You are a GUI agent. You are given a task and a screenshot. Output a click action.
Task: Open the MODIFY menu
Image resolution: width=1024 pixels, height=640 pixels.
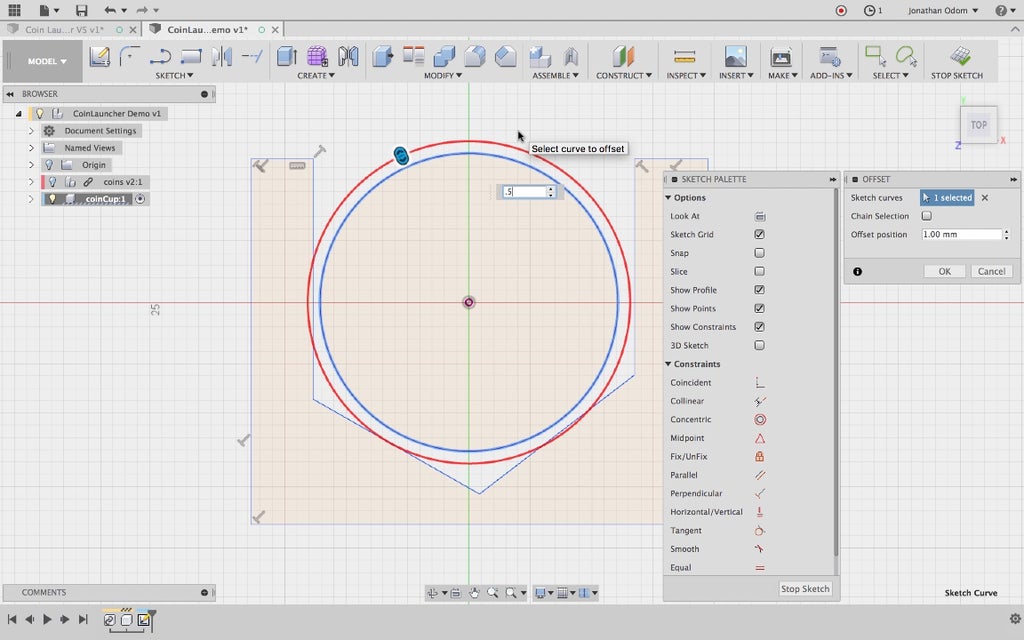442,76
